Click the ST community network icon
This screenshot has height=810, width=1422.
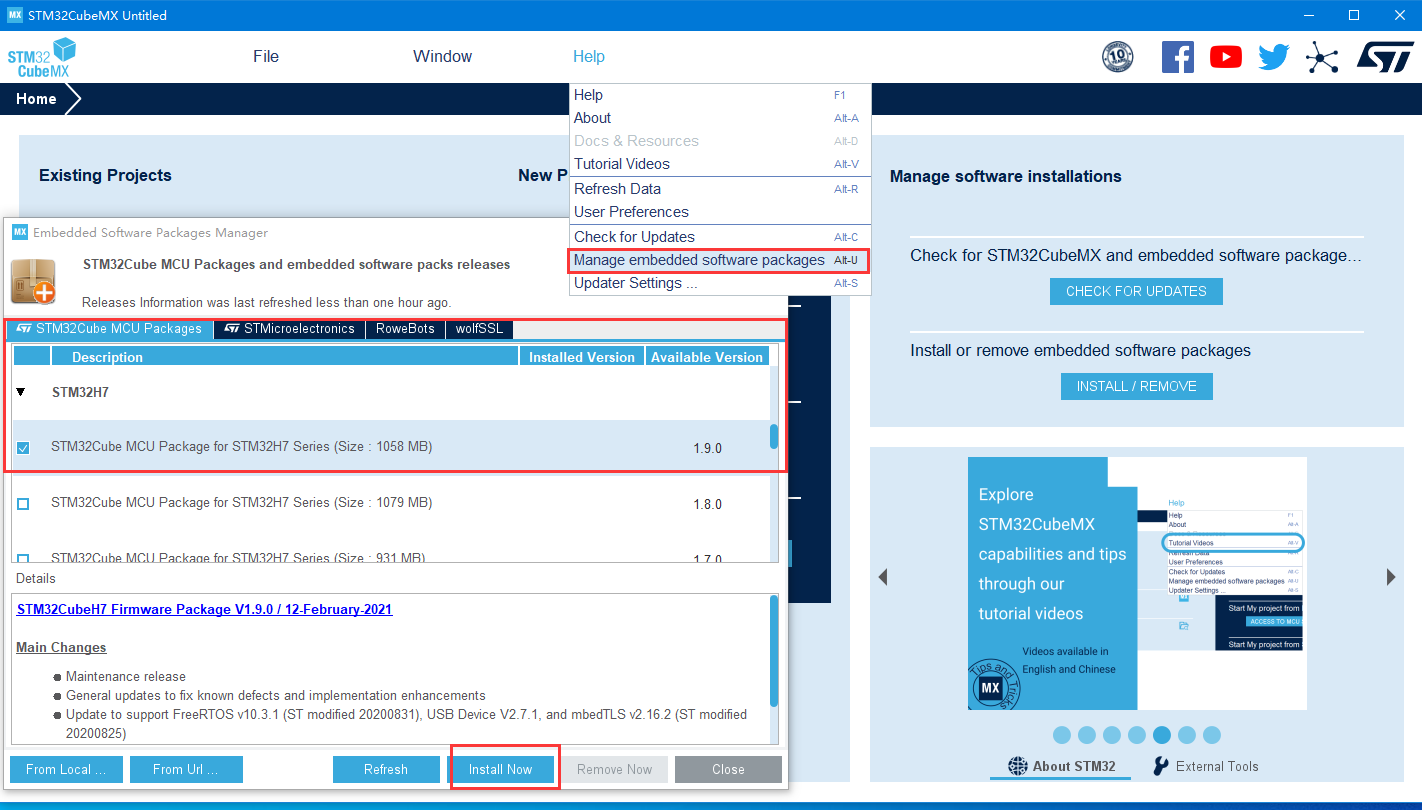pos(1322,58)
